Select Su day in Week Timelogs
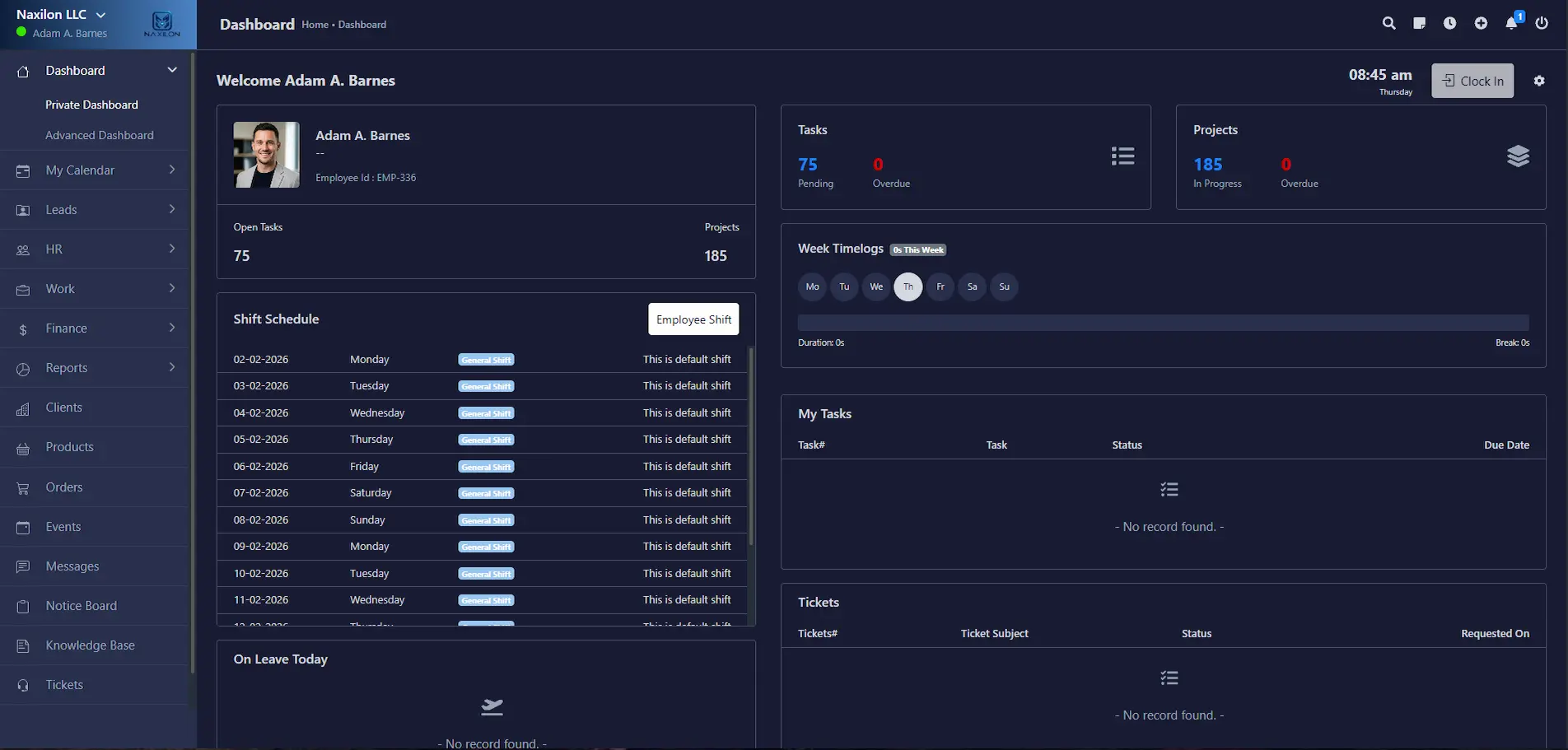This screenshot has width=1568, height=750. coord(1004,286)
